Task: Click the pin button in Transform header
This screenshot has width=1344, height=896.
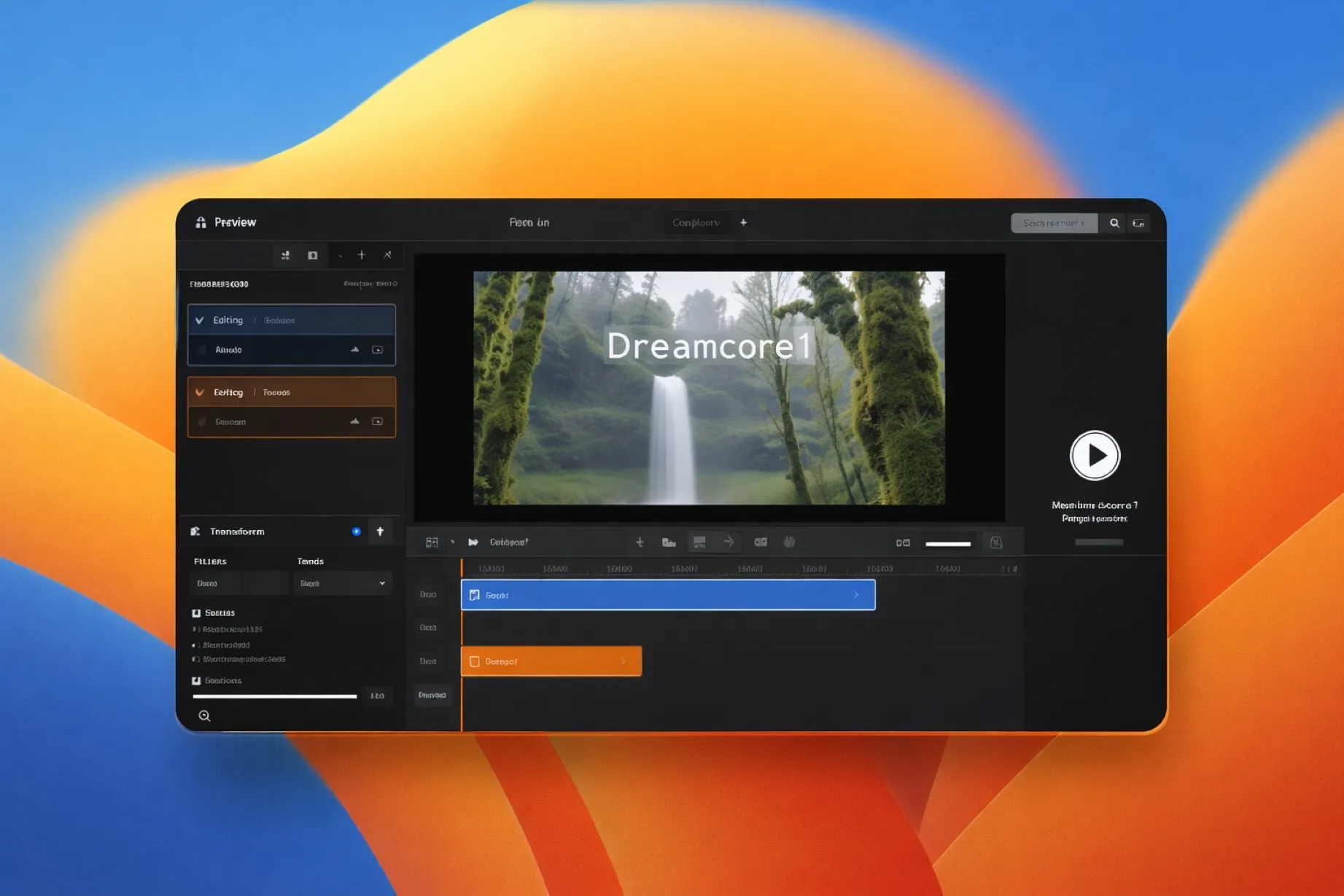Action: 380,531
